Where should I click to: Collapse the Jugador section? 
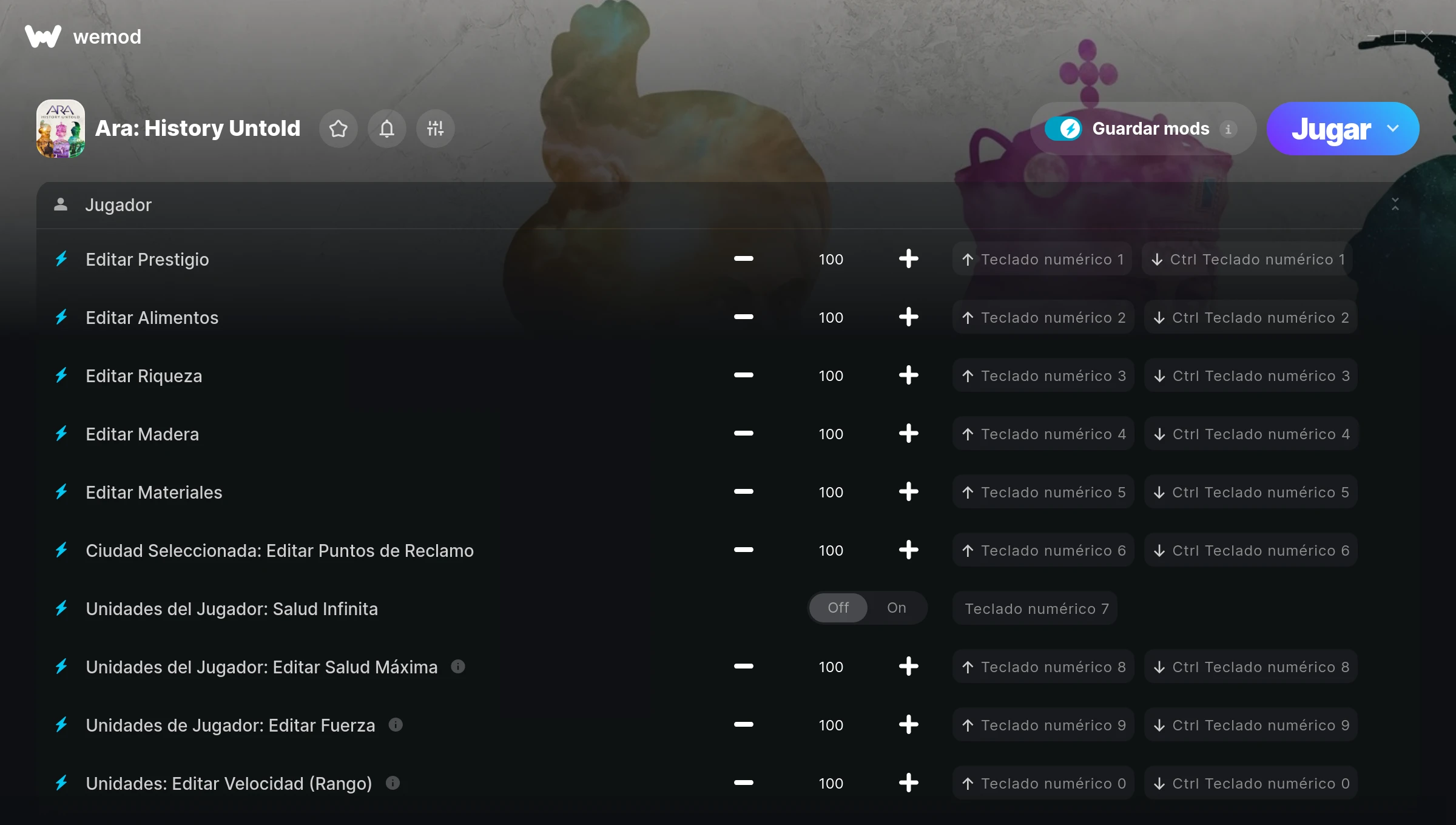tap(1395, 204)
